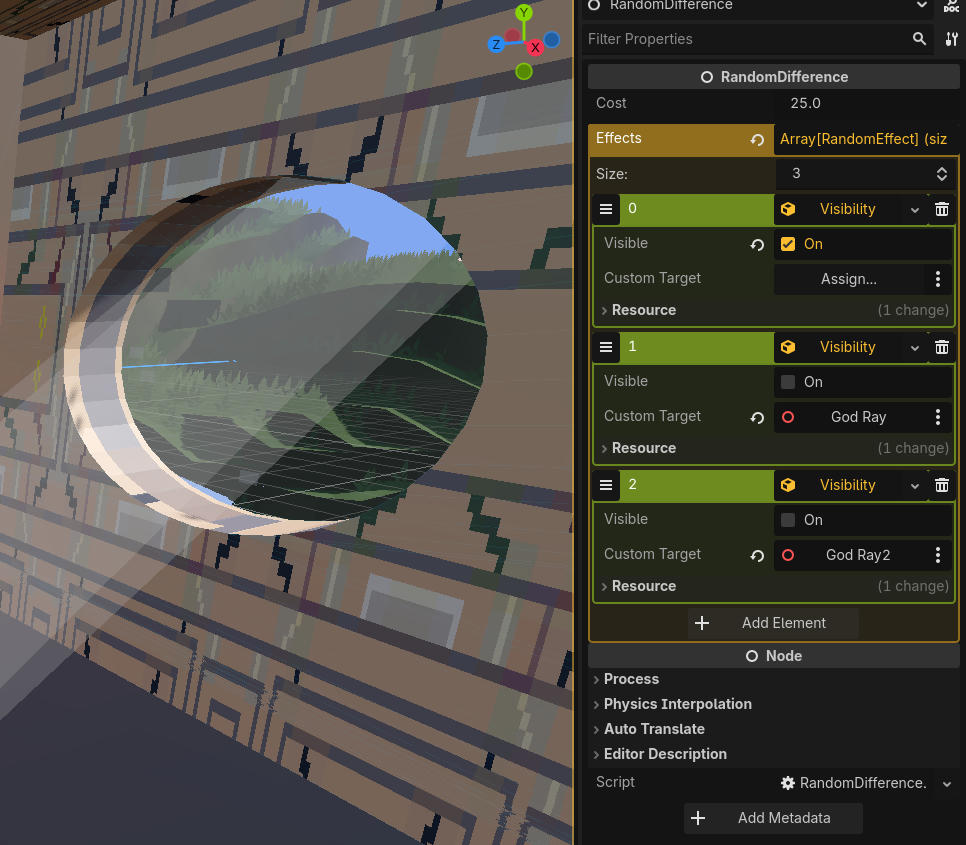Click trash icon for element 2
The height and width of the screenshot is (845, 966).
point(941,485)
